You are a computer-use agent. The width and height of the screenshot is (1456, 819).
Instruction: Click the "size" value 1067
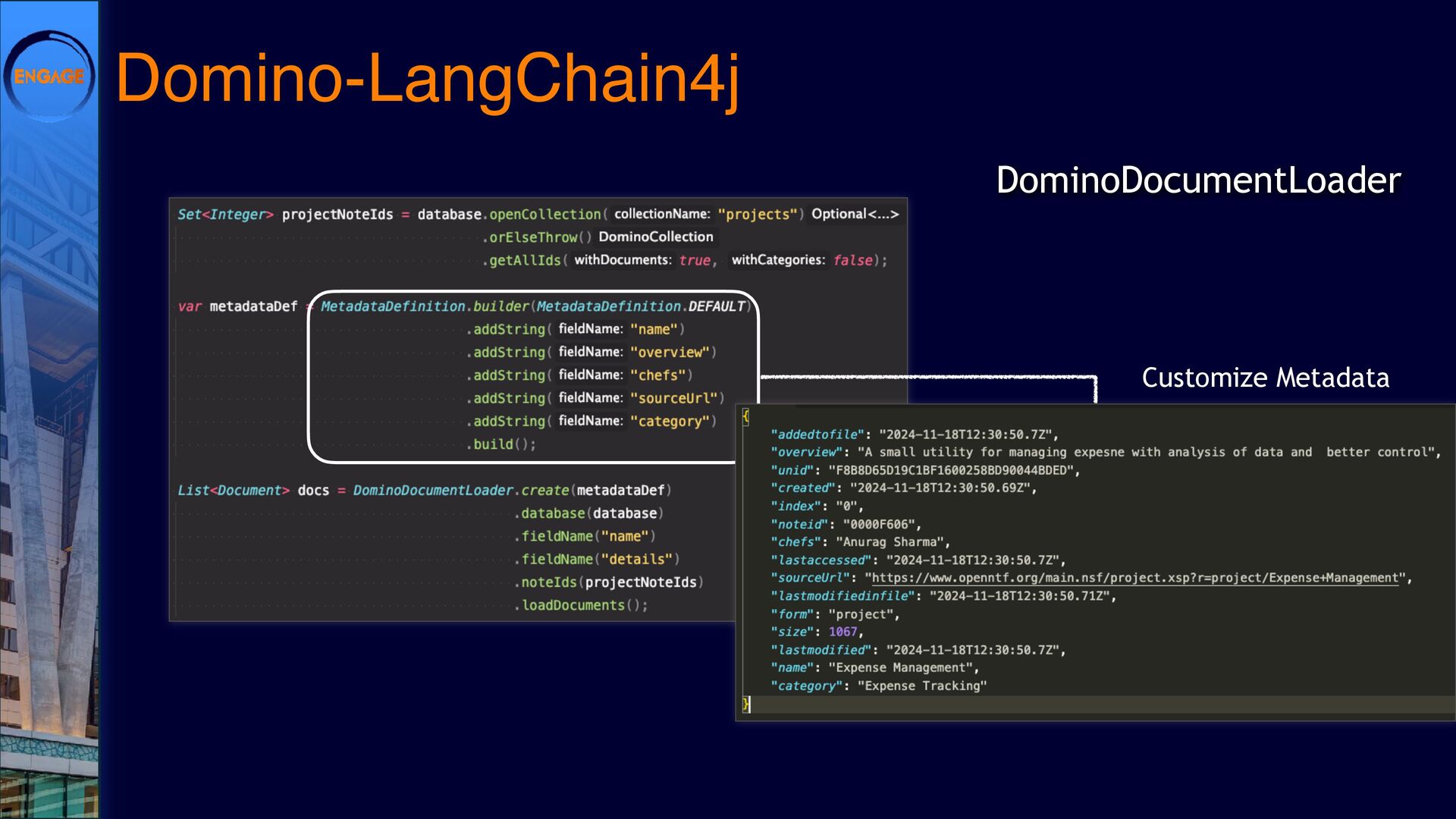click(843, 632)
